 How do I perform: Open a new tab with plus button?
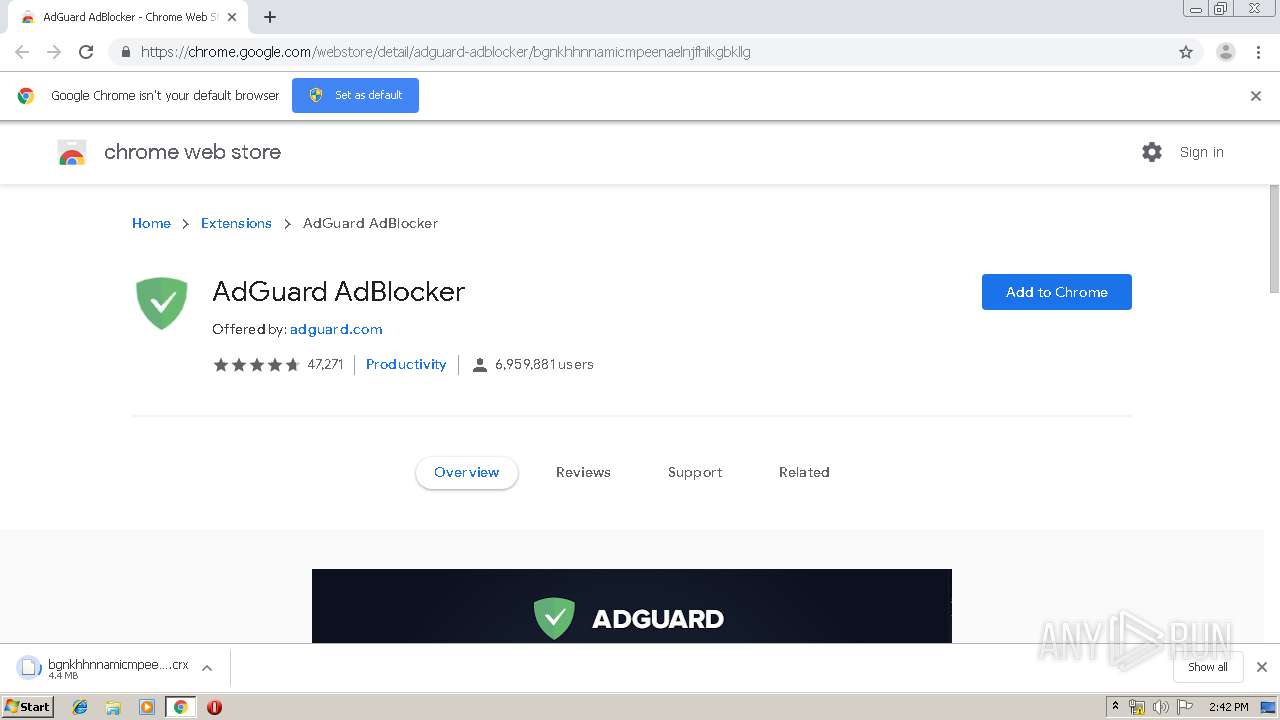pyautogui.click(x=270, y=17)
